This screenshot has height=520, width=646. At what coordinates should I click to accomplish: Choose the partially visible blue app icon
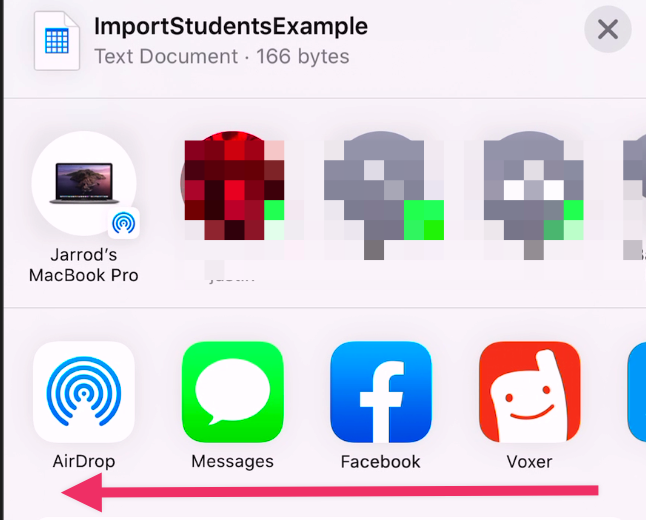(x=637, y=392)
